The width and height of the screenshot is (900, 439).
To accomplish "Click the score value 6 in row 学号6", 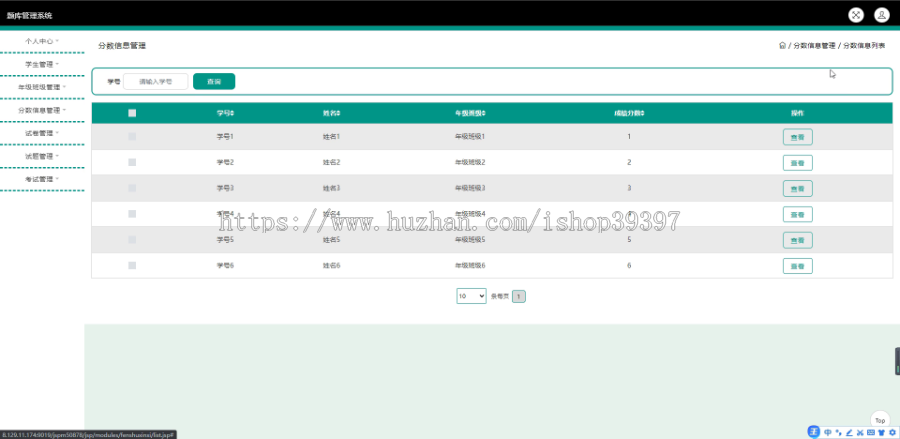I will pyautogui.click(x=629, y=266).
